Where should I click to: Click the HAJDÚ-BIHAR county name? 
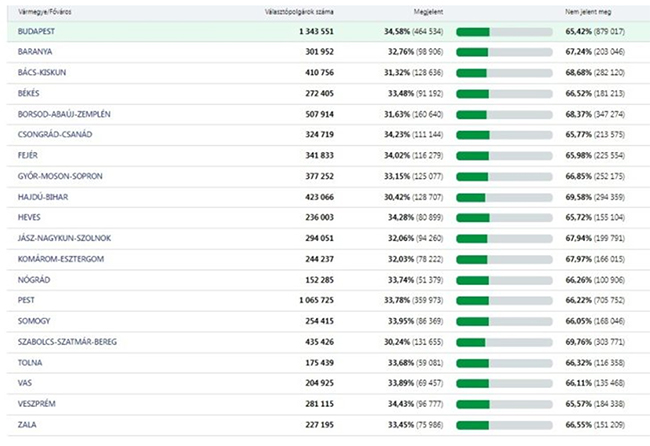44,197
